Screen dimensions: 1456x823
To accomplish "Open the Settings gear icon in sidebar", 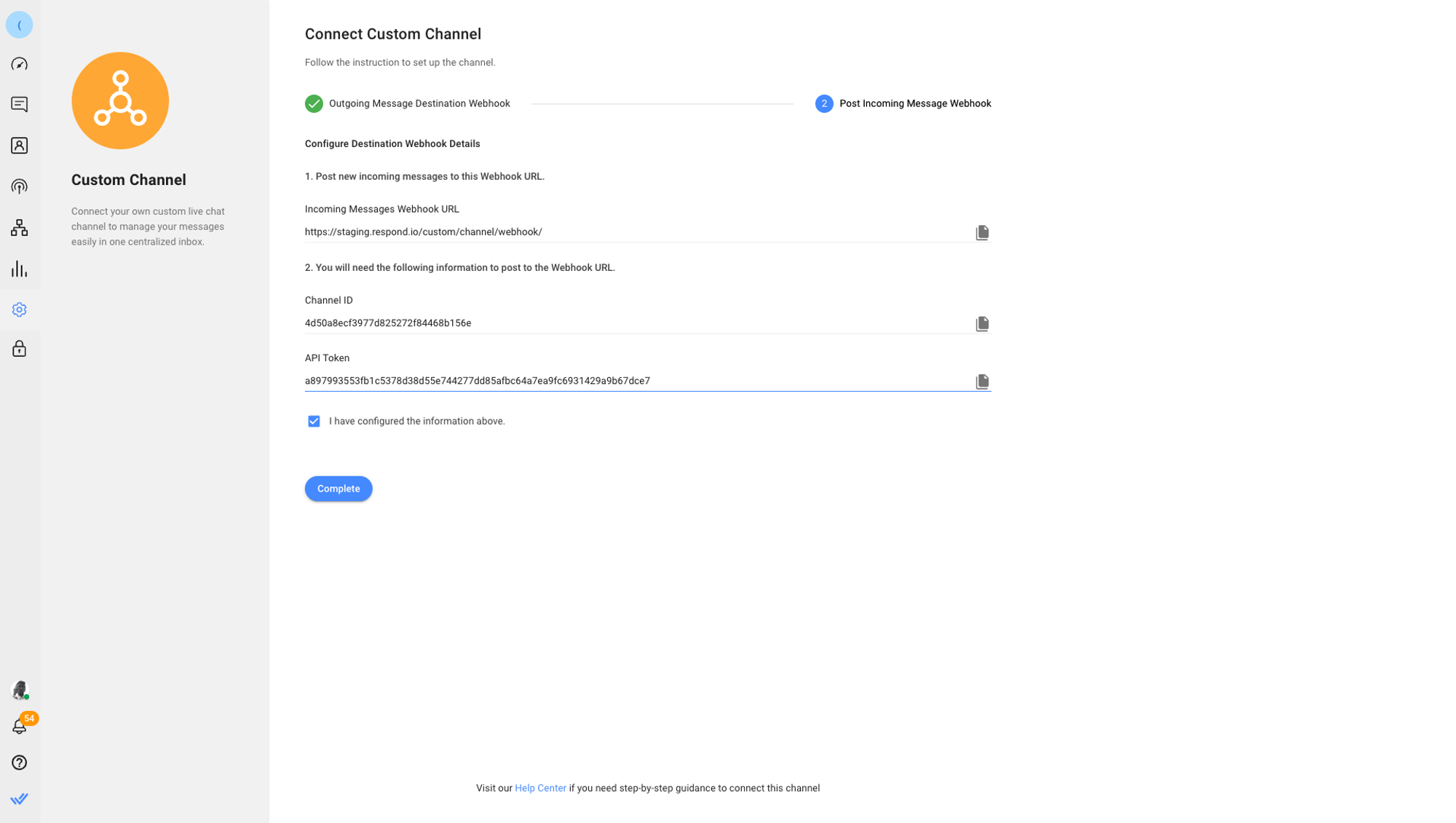I will coord(20,310).
